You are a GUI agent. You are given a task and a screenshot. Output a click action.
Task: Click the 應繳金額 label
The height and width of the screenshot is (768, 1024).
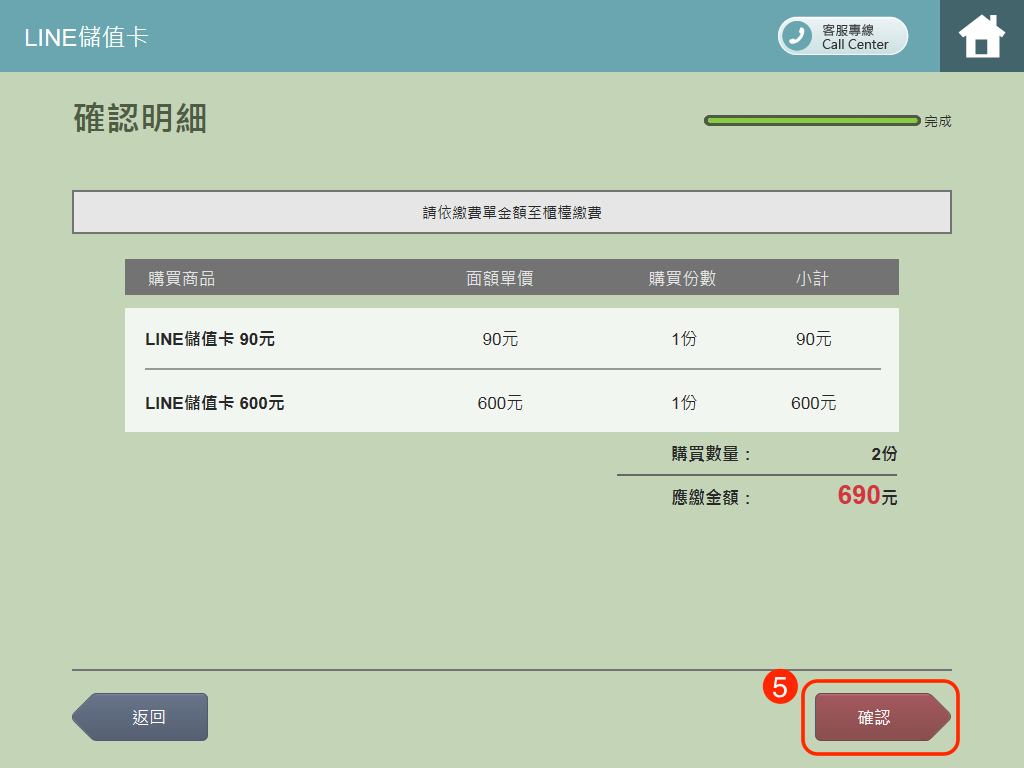[x=711, y=498]
